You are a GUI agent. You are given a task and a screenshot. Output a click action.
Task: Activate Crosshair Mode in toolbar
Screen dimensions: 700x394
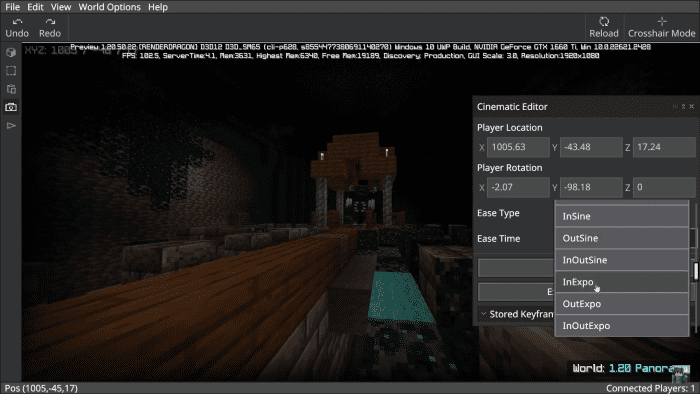[661, 28]
